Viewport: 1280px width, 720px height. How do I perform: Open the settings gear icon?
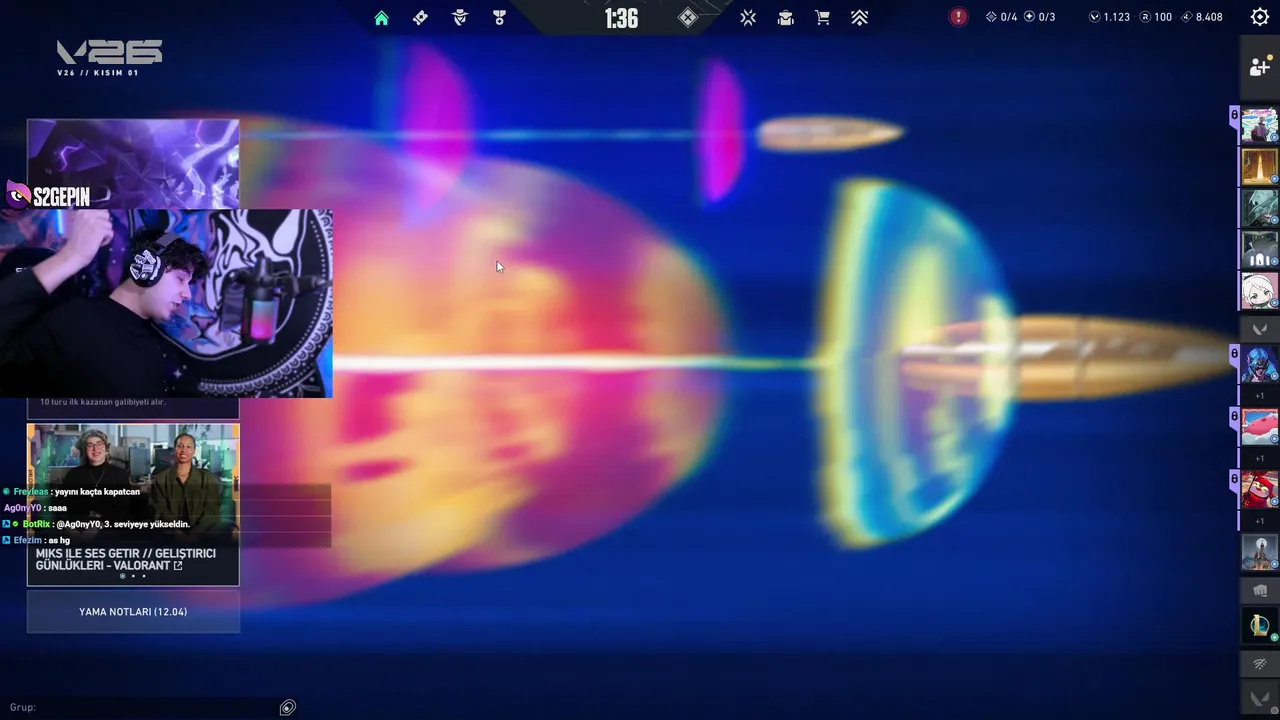pyautogui.click(x=1260, y=17)
